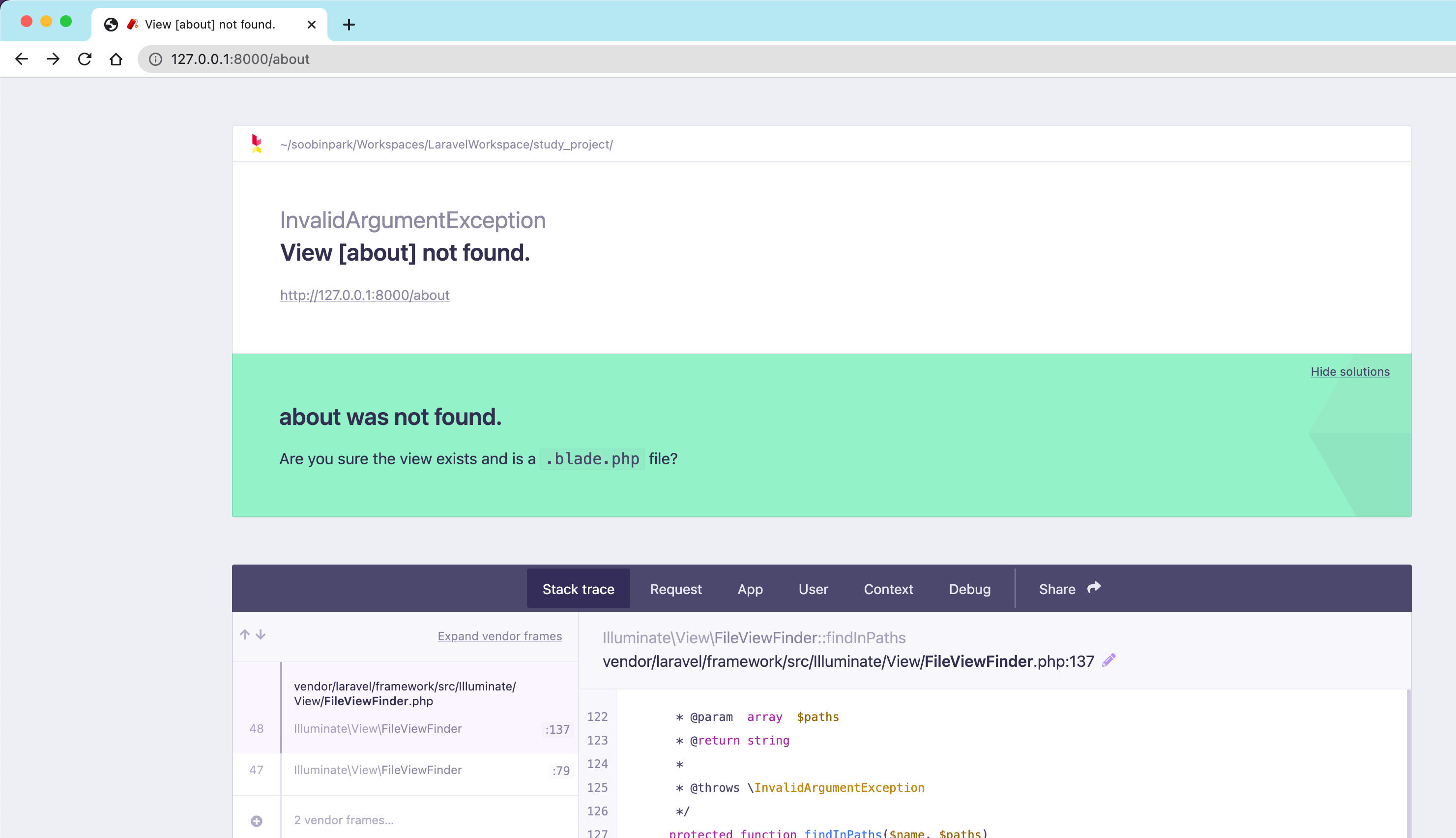Reload the page with refresh icon
Image resolution: width=1456 pixels, height=838 pixels.
[x=85, y=60]
